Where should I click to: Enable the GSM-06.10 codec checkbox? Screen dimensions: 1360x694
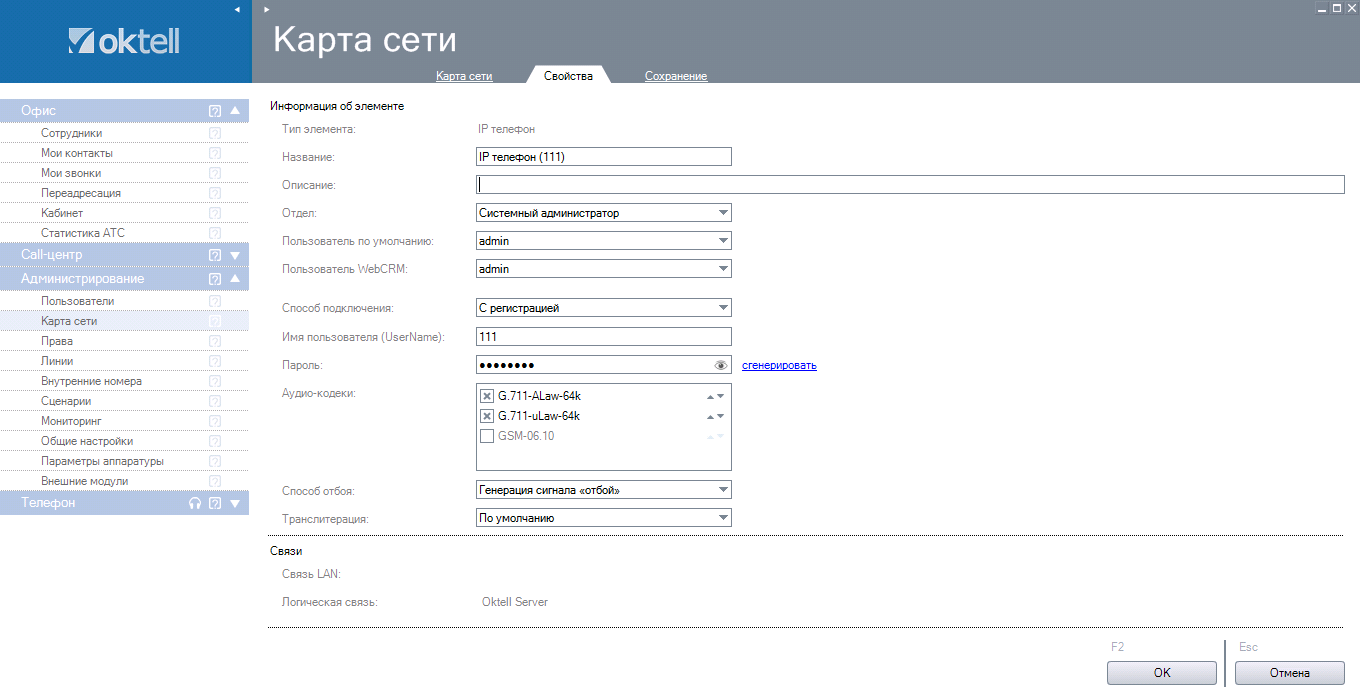[487, 436]
